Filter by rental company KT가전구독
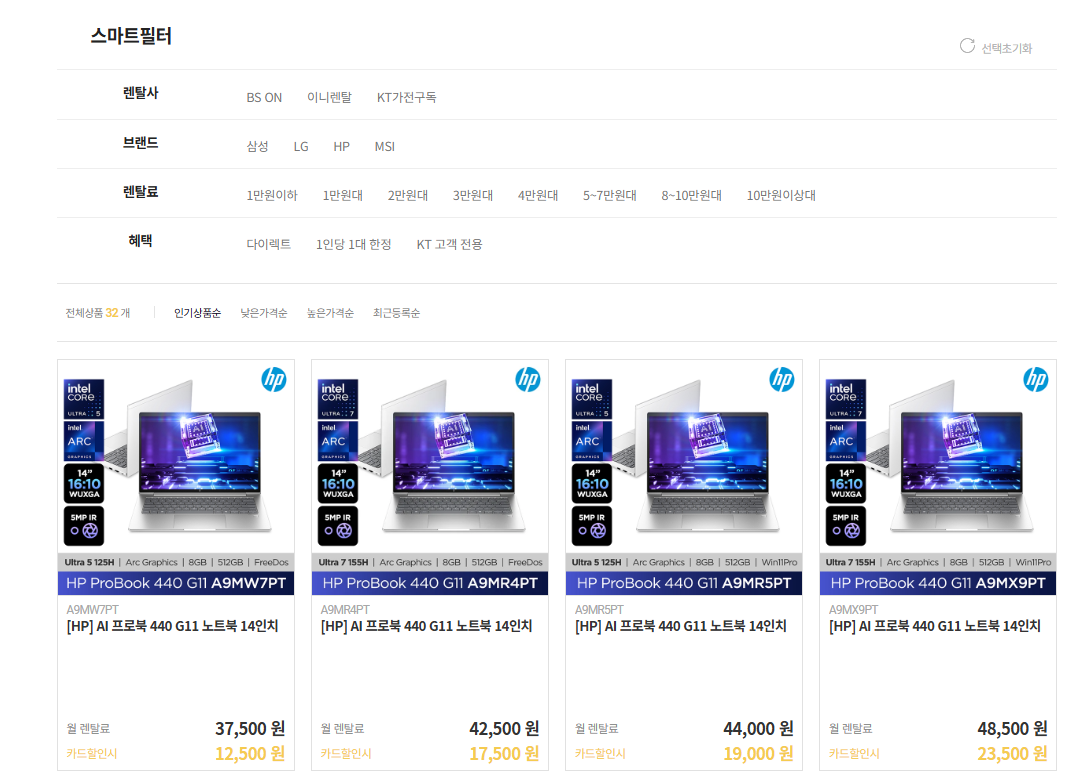The width and height of the screenshot is (1072, 775). [406, 97]
